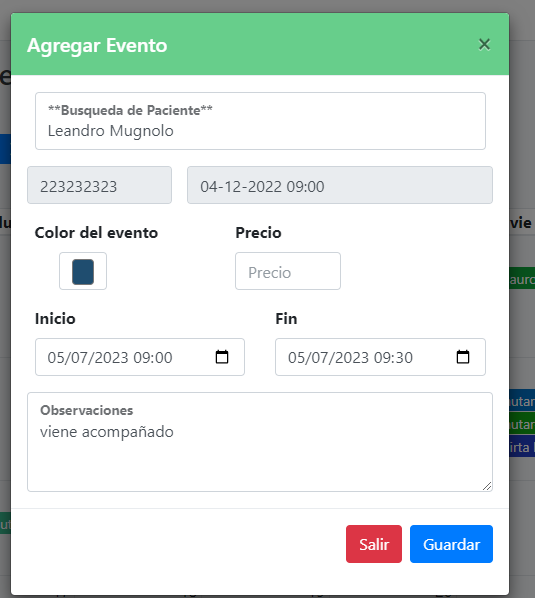Click the red Salir button

(x=374, y=544)
